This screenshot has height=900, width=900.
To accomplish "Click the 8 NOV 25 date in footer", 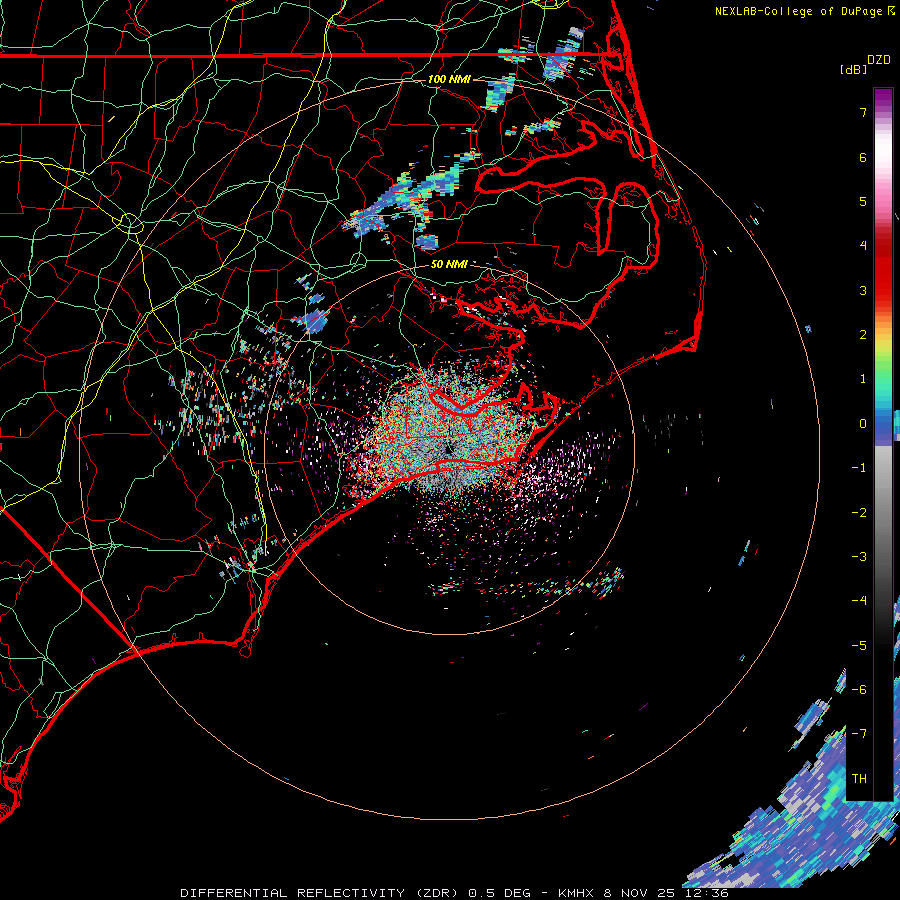I will pyautogui.click(x=639, y=893).
